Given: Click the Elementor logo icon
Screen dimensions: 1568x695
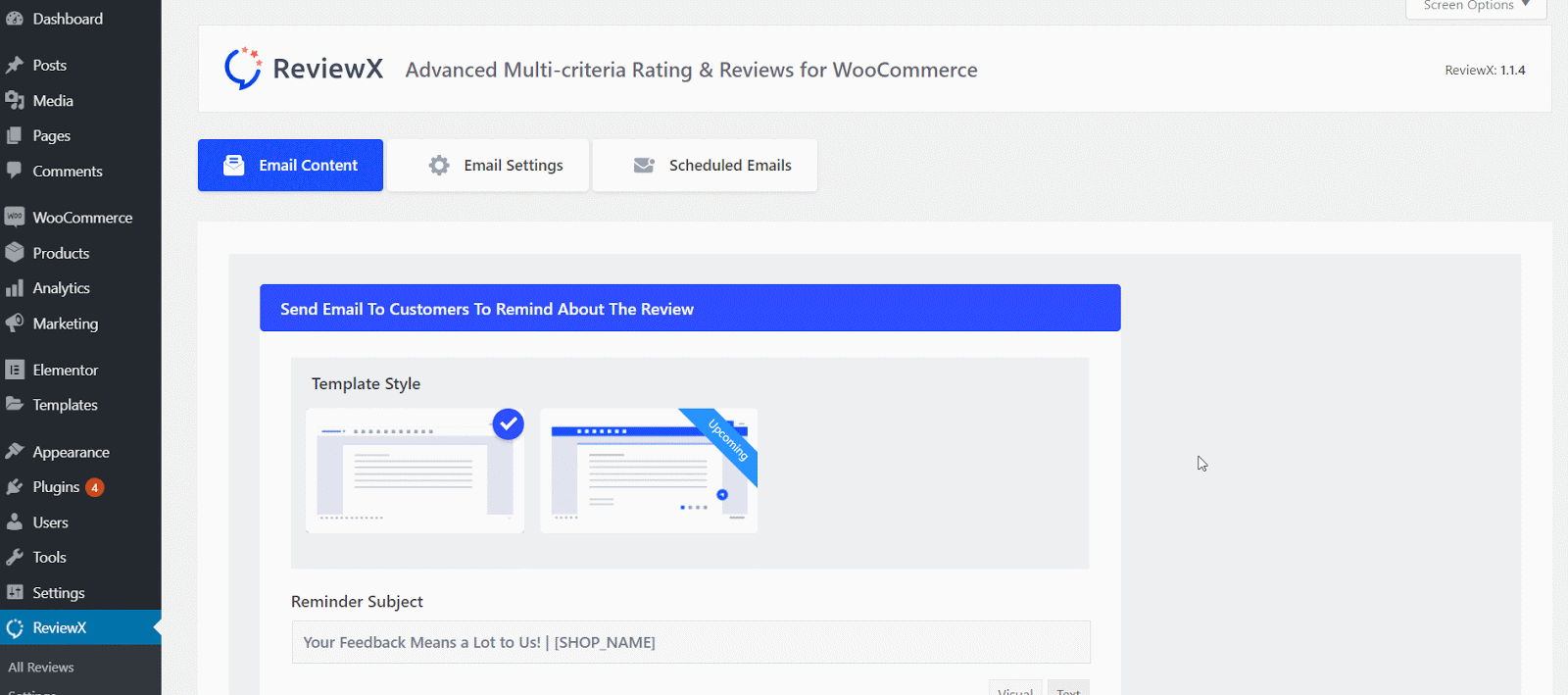Looking at the screenshot, I should click(x=15, y=370).
